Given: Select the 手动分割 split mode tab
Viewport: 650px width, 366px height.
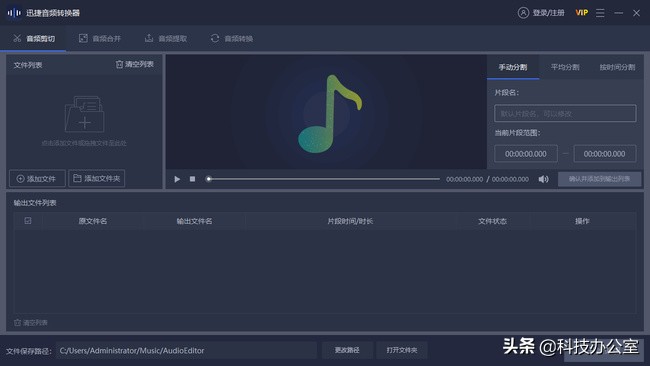Looking at the screenshot, I should (513, 67).
